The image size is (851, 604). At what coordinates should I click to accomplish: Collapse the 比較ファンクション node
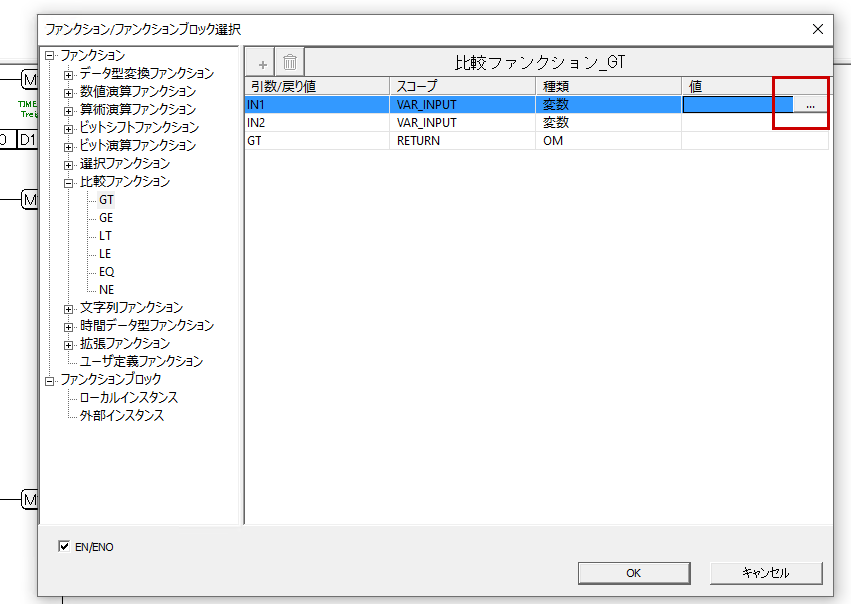[68, 182]
